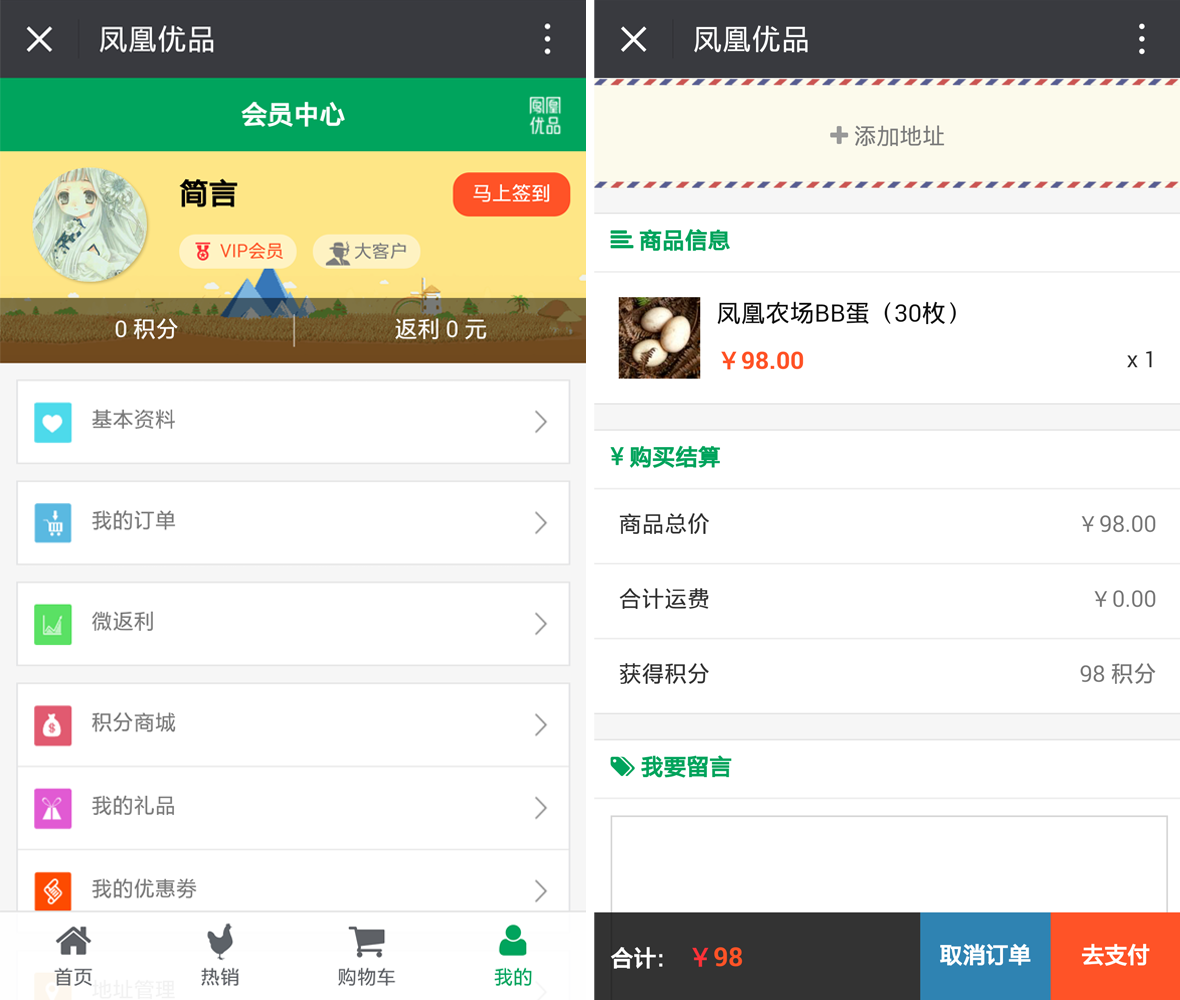This screenshot has height=1000, width=1180.
Task: Expand the 基本资料 row chevron
Action: pyautogui.click(x=540, y=422)
